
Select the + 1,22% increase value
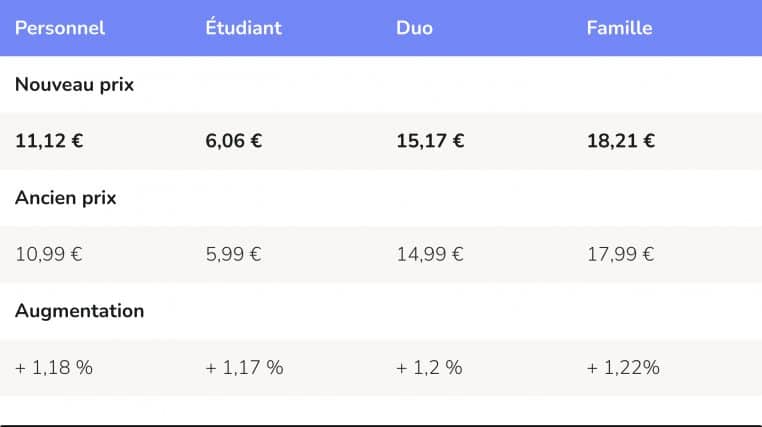[x=623, y=368]
